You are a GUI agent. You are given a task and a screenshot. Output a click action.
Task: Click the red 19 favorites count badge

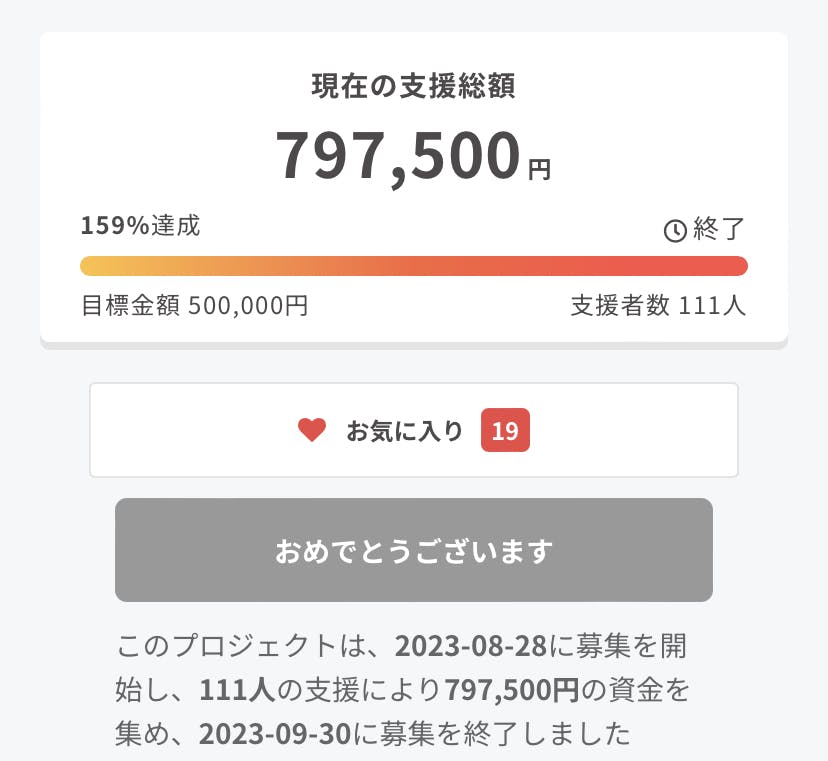[x=505, y=431]
